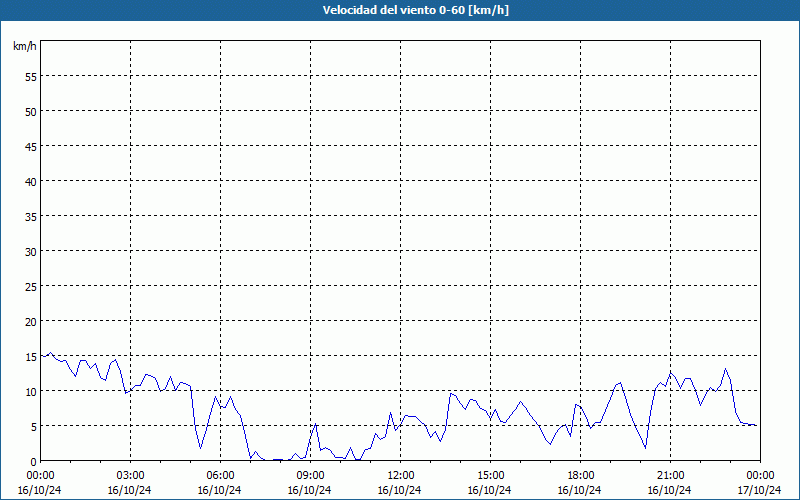800x500 pixels.
Task: Click the 15:00 time axis label
Action: [x=490, y=476]
